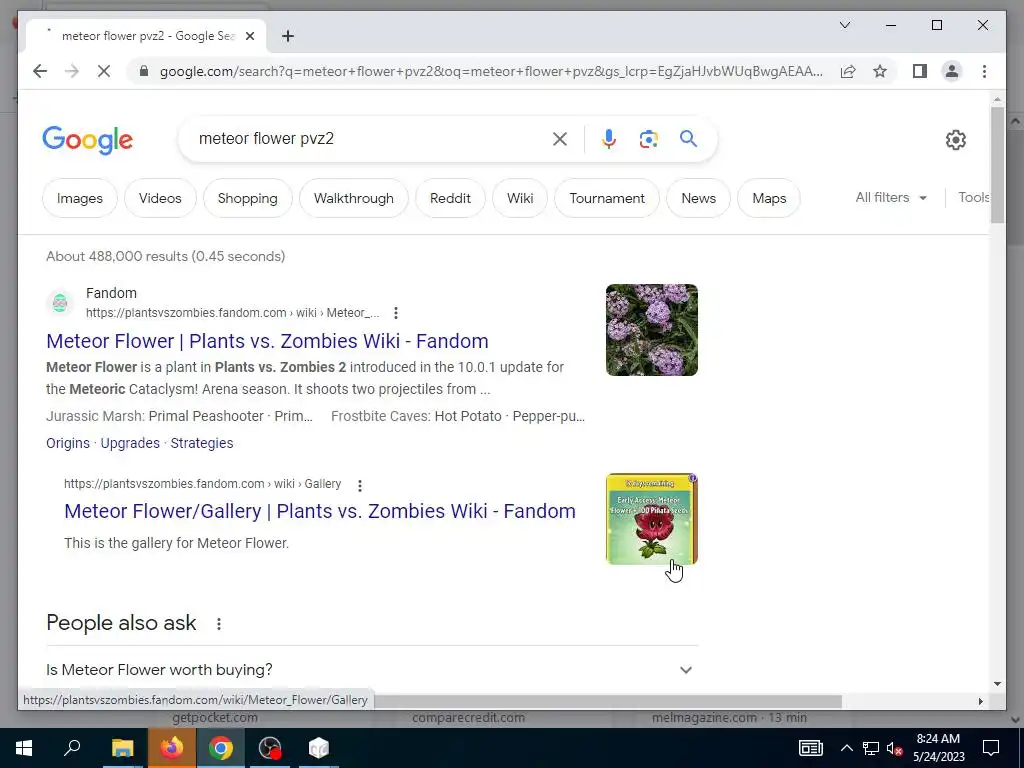Bookmark this tab with the star icon
Image resolution: width=1024 pixels, height=768 pixels.
[x=880, y=71]
